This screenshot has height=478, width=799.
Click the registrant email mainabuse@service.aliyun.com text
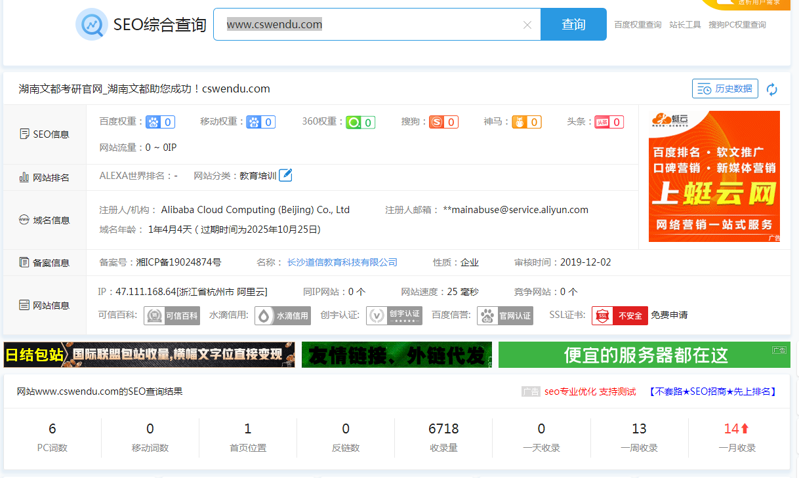click(516, 209)
